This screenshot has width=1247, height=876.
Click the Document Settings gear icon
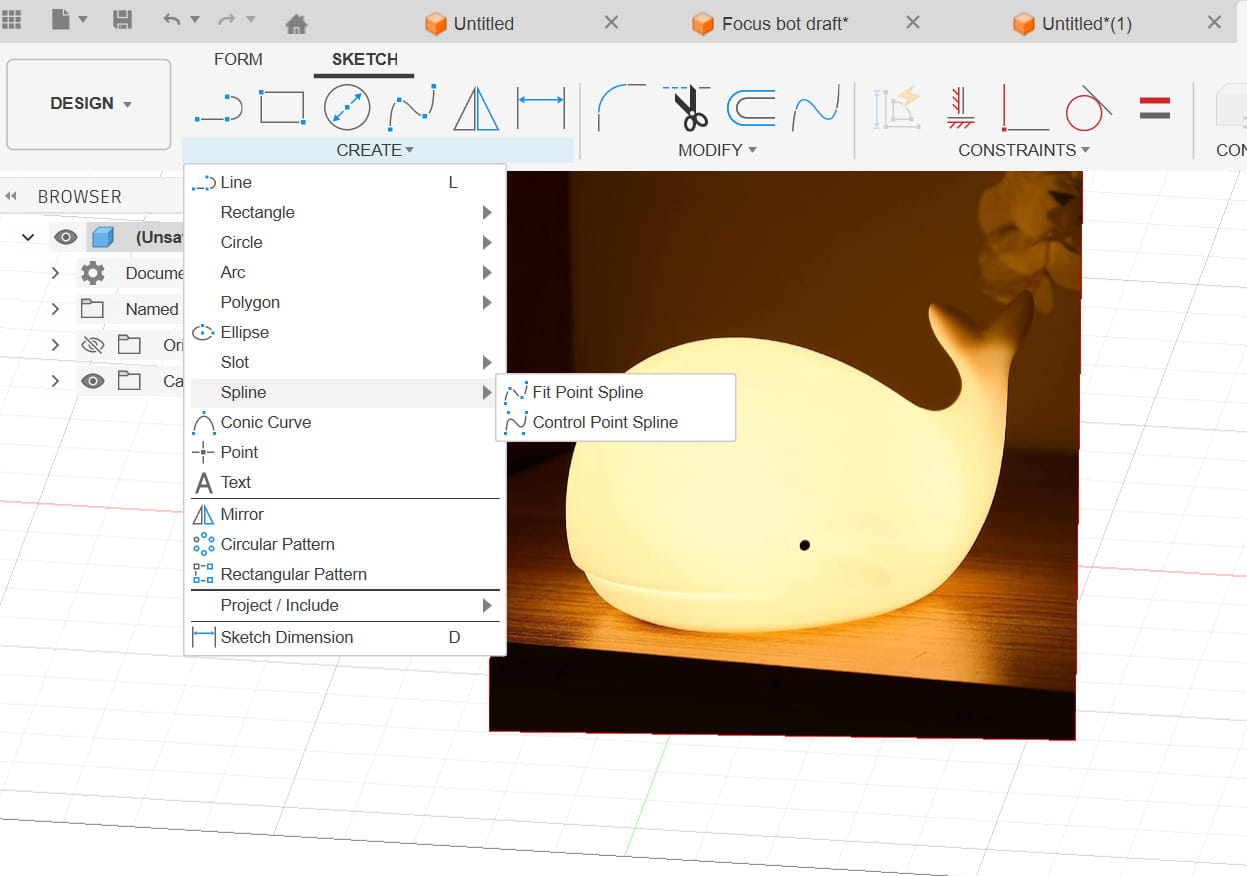coord(93,273)
